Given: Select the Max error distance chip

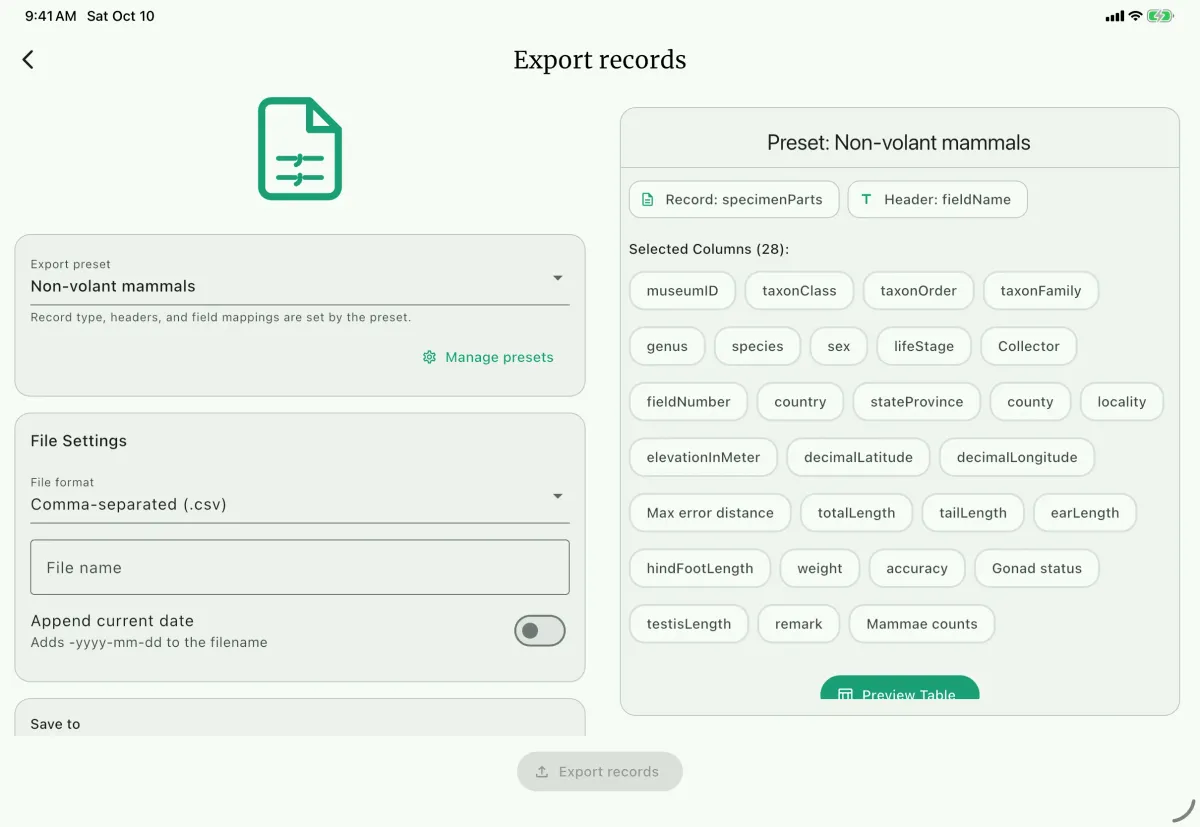Looking at the screenshot, I should click(x=710, y=513).
